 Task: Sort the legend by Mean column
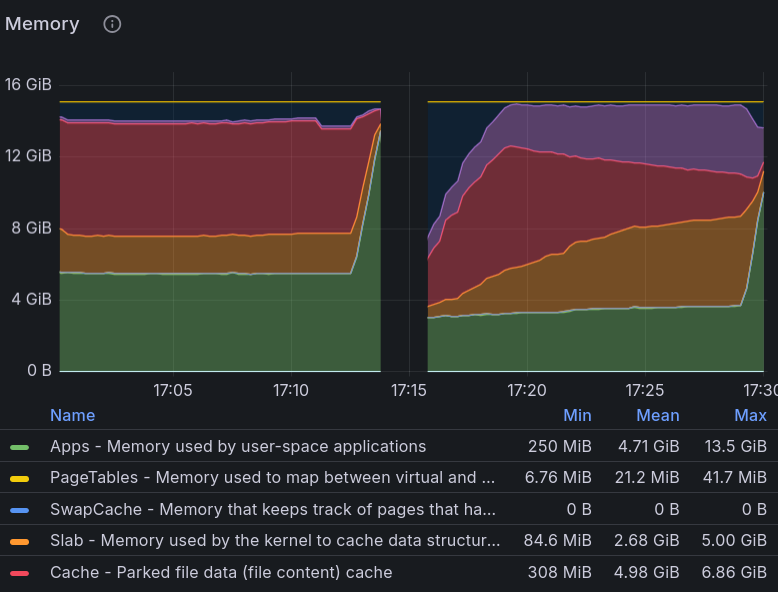(x=658, y=415)
